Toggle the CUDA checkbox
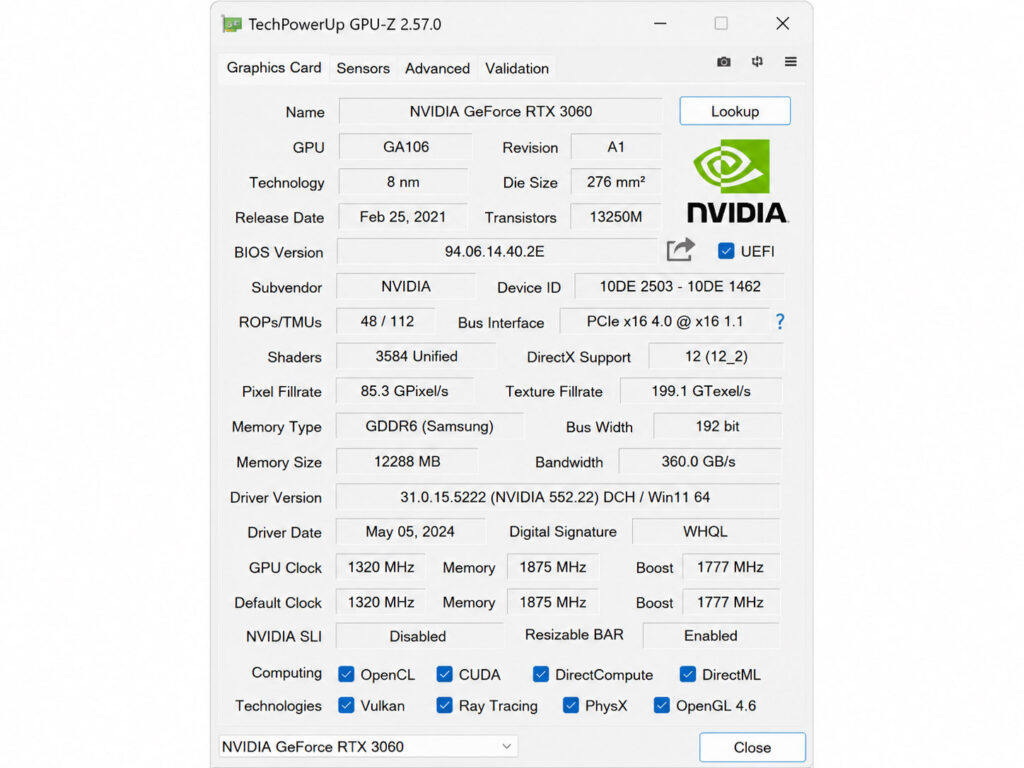This screenshot has width=1024, height=768. [x=444, y=674]
